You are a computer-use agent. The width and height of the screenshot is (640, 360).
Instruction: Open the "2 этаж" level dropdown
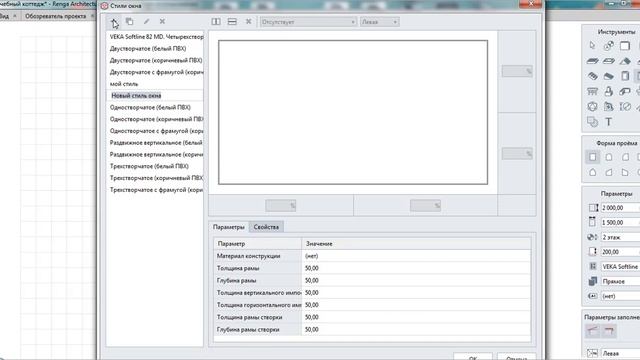coord(620,237)
